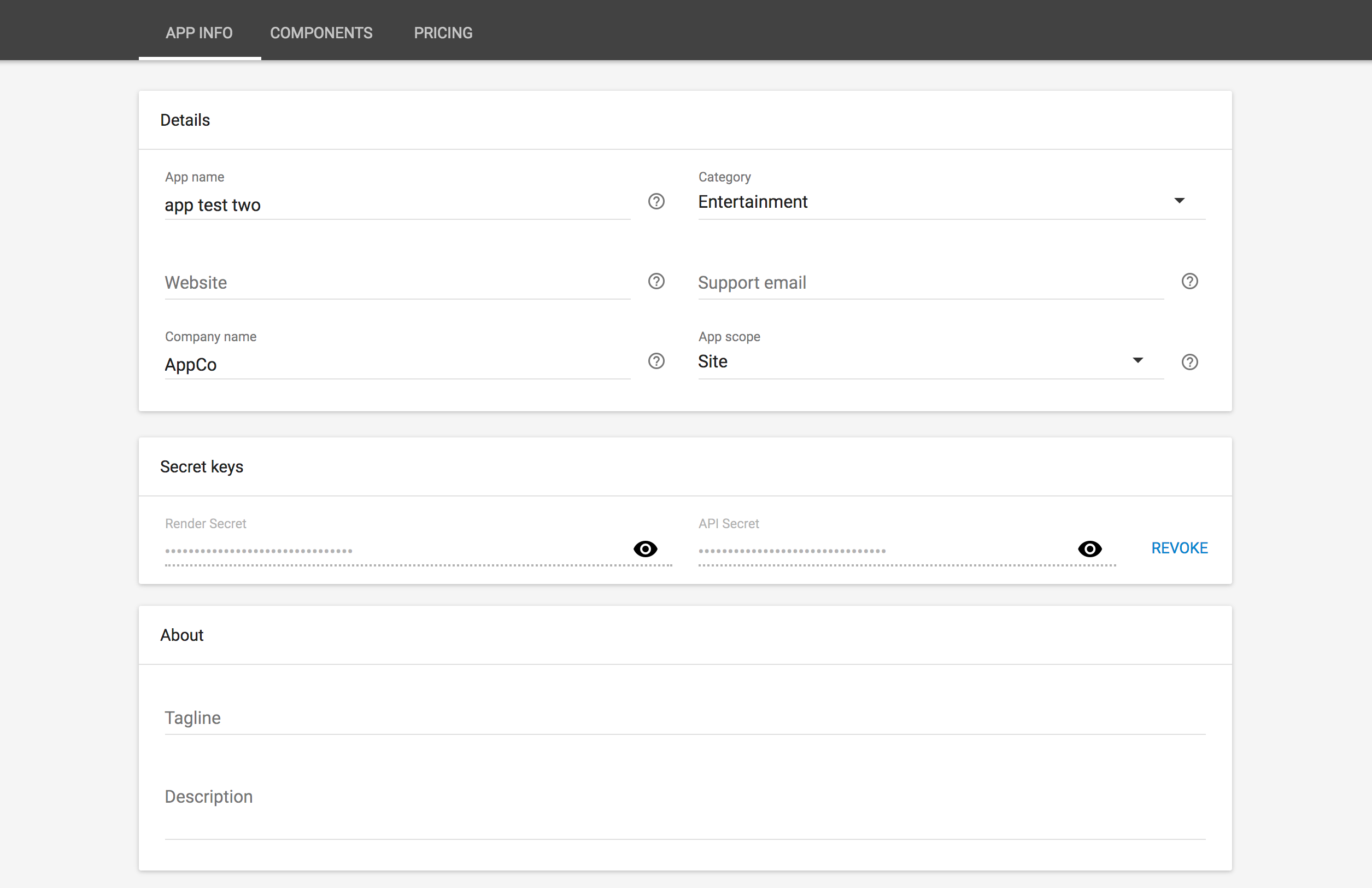The height and width of the screenshot is (888, 1372).
Task: Switch to the PRICING tab
Action: point(442,33)
